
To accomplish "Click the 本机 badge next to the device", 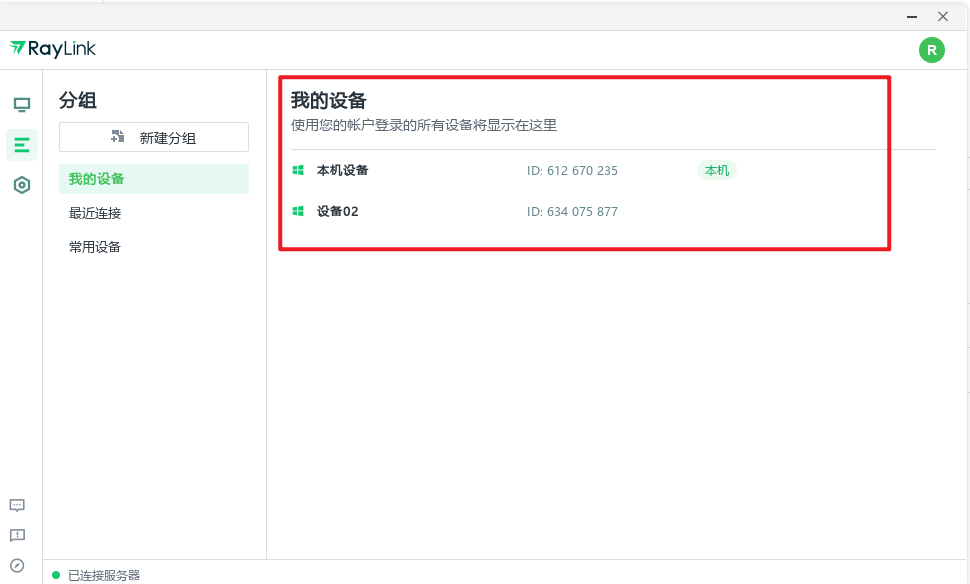I will point(714,170).
